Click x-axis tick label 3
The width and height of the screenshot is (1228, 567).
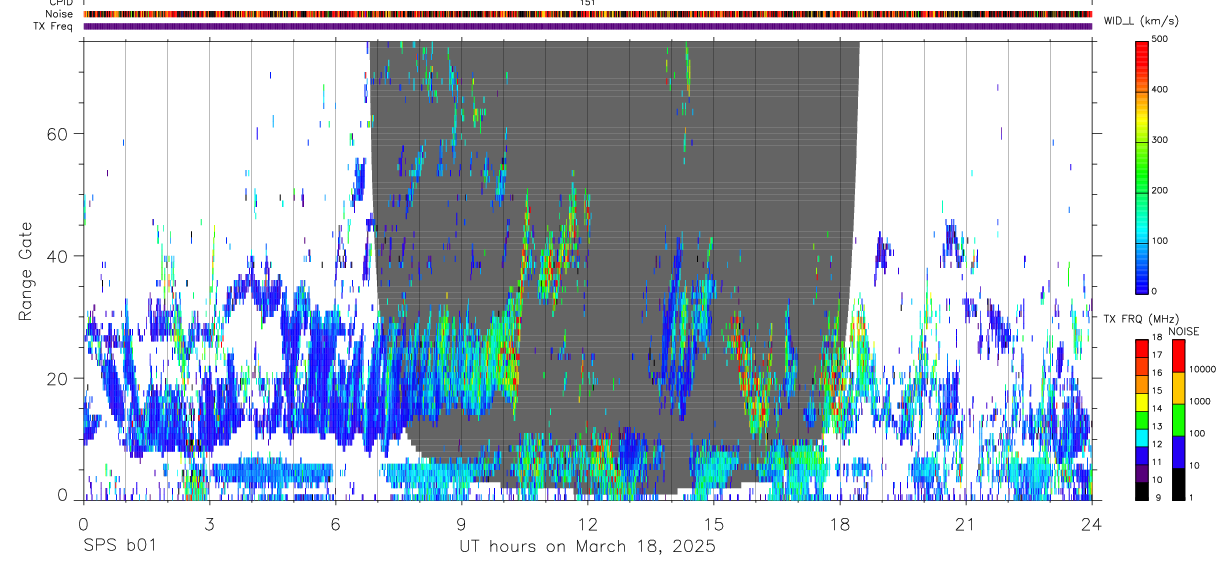[x=209, y=523]
